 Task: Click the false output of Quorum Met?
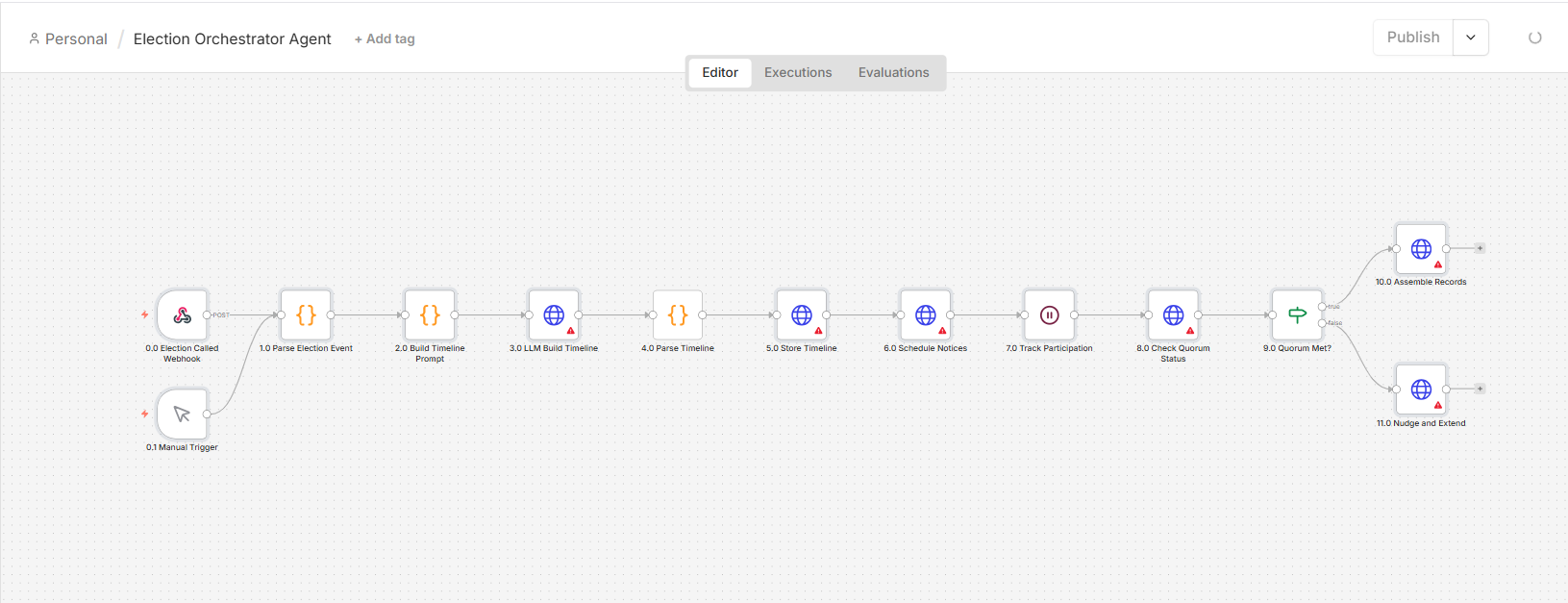[x=1323, y=323]
